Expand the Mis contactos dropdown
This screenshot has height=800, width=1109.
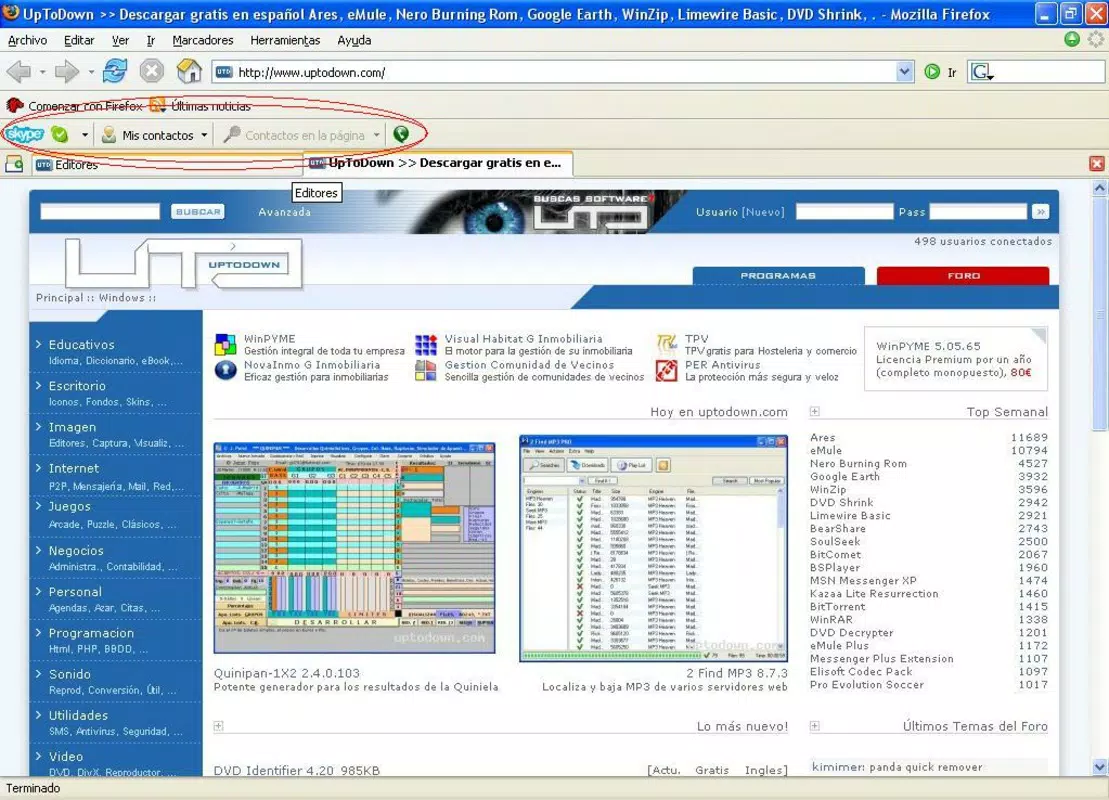click(204, 134)
